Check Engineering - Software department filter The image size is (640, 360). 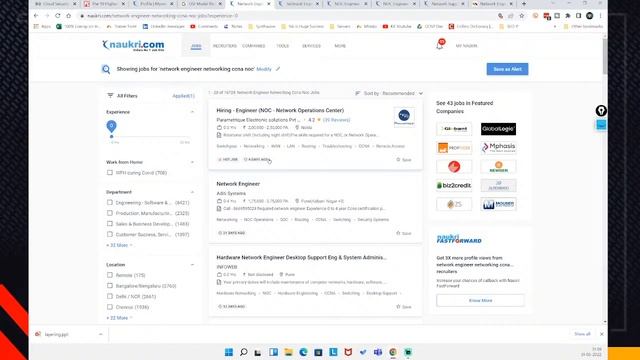pyautogui.click(x=109, y=202)
